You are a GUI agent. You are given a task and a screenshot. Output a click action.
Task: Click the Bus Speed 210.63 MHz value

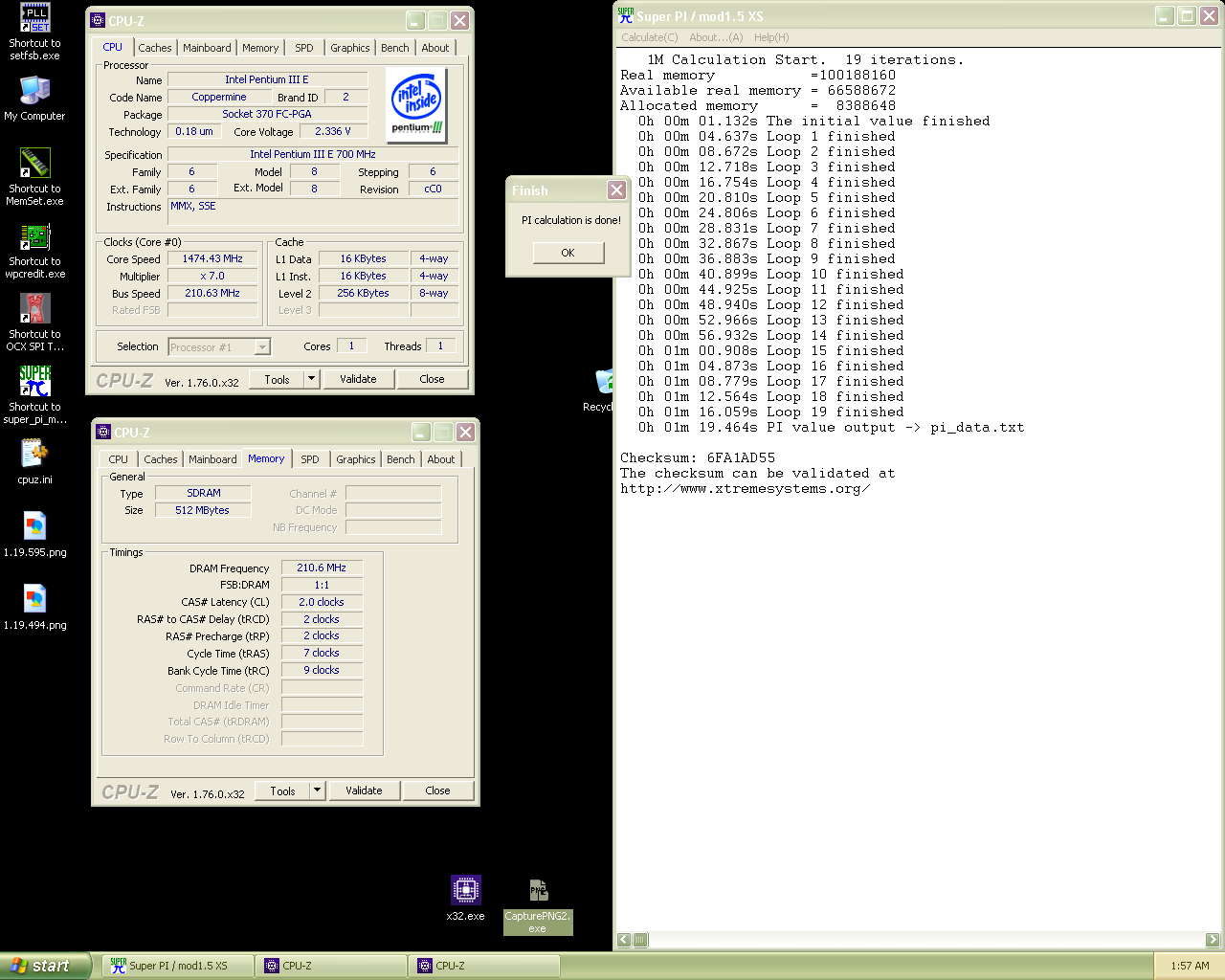pos(212,294)
